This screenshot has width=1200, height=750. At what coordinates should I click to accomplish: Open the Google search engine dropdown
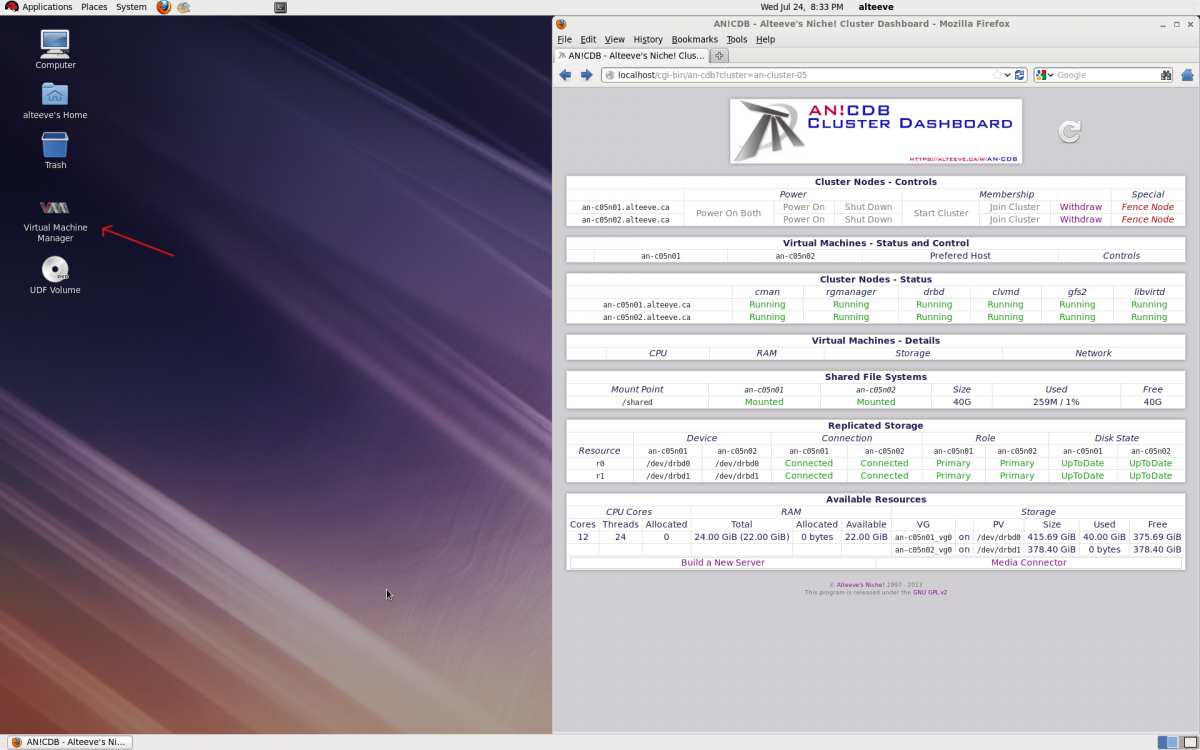coord(1045,75)
